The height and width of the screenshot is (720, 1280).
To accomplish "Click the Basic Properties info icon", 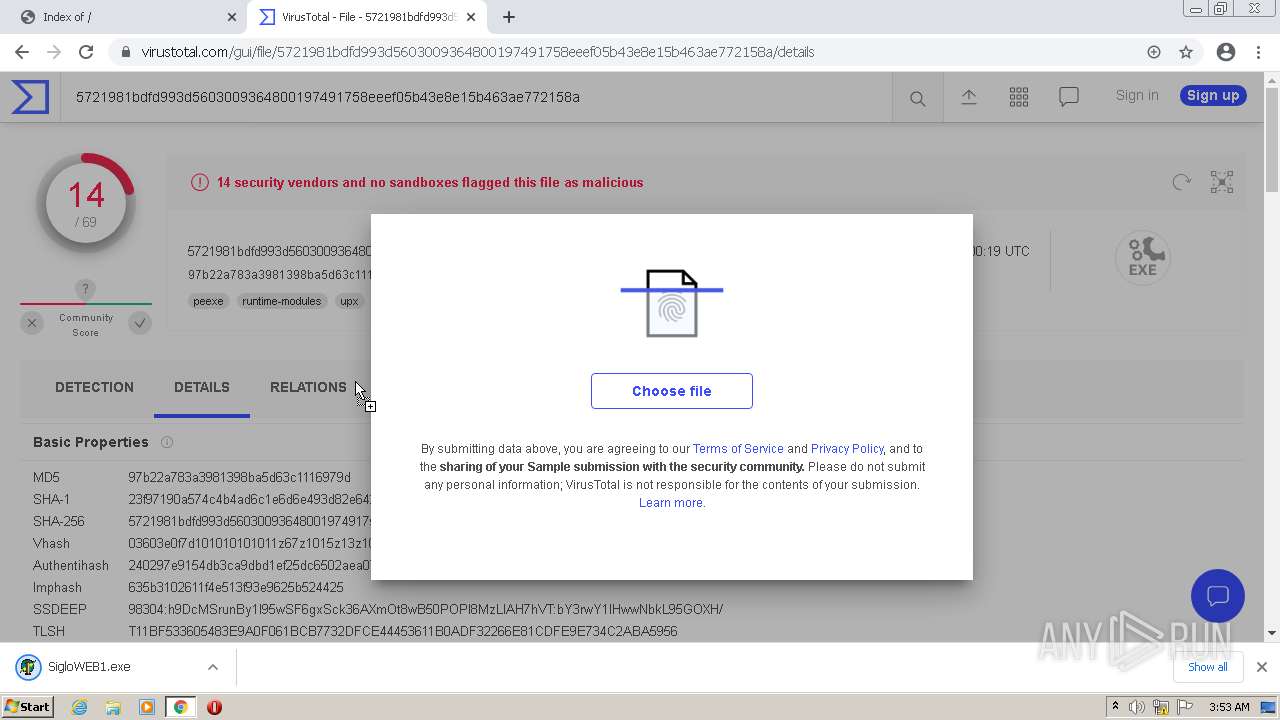I will coord(167,442).
